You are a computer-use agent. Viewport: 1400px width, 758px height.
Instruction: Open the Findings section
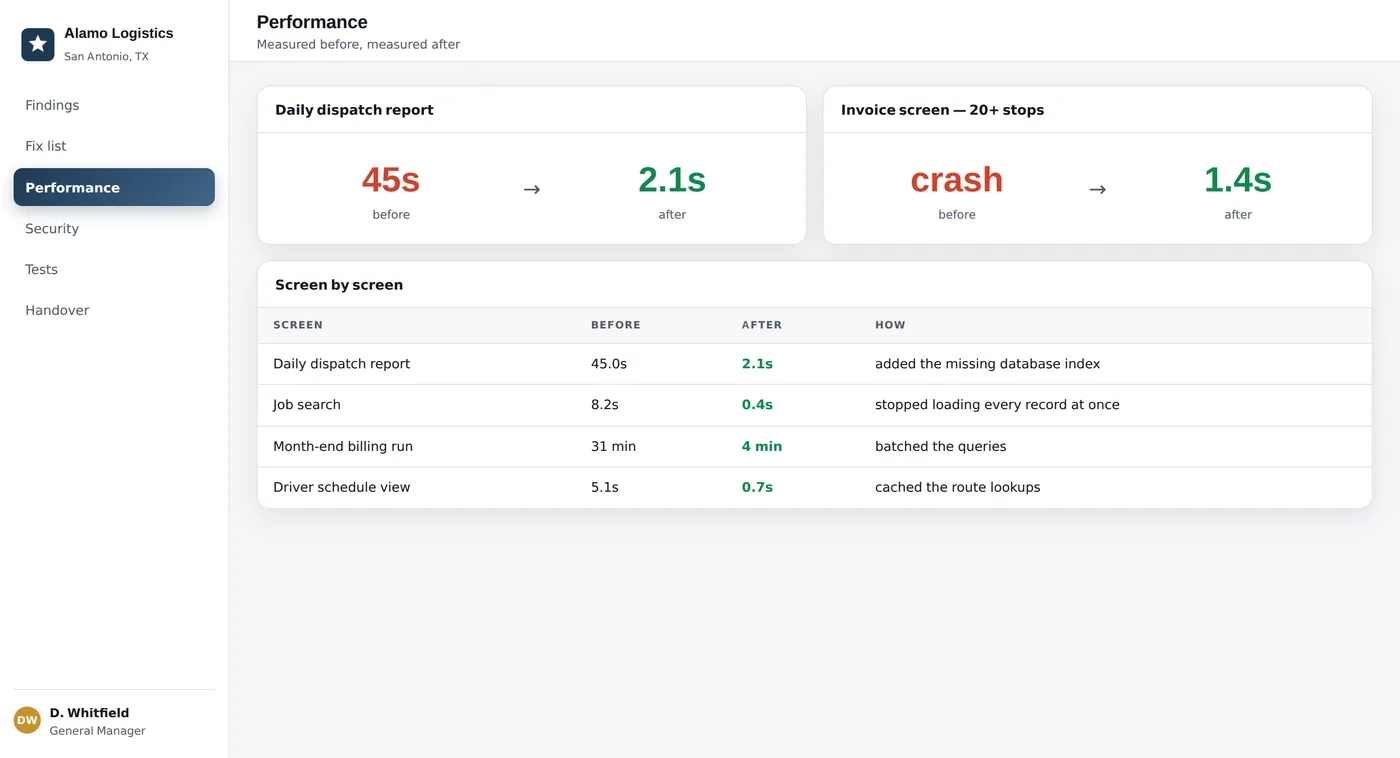tap(114, 105)
